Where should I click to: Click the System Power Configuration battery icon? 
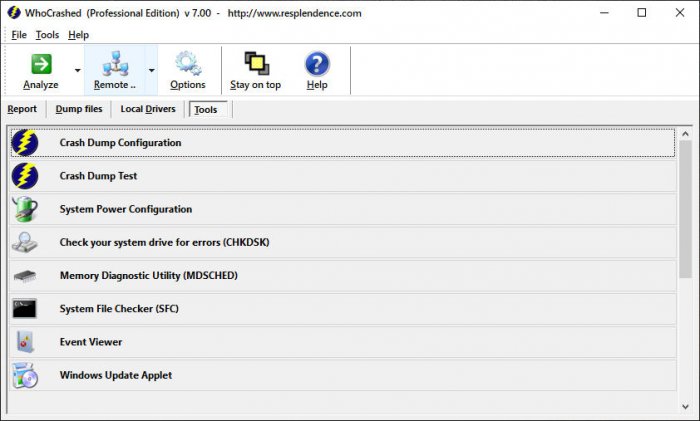(x=25, y=209)
